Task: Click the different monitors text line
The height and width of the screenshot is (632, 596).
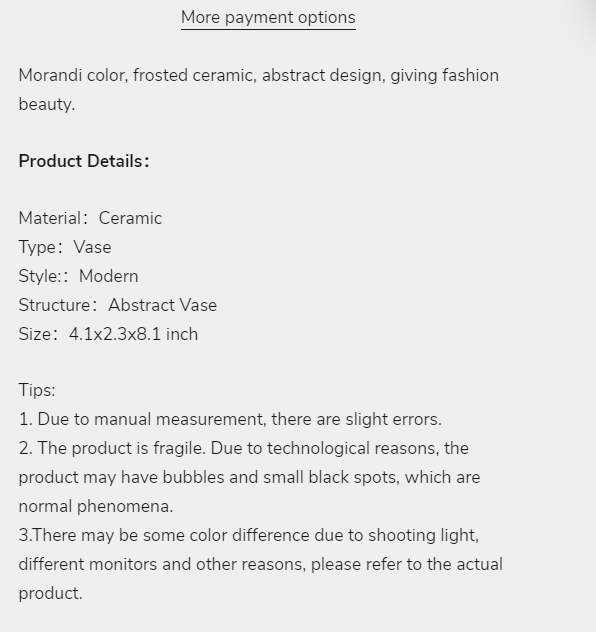Action: click(x=261, y=564)
